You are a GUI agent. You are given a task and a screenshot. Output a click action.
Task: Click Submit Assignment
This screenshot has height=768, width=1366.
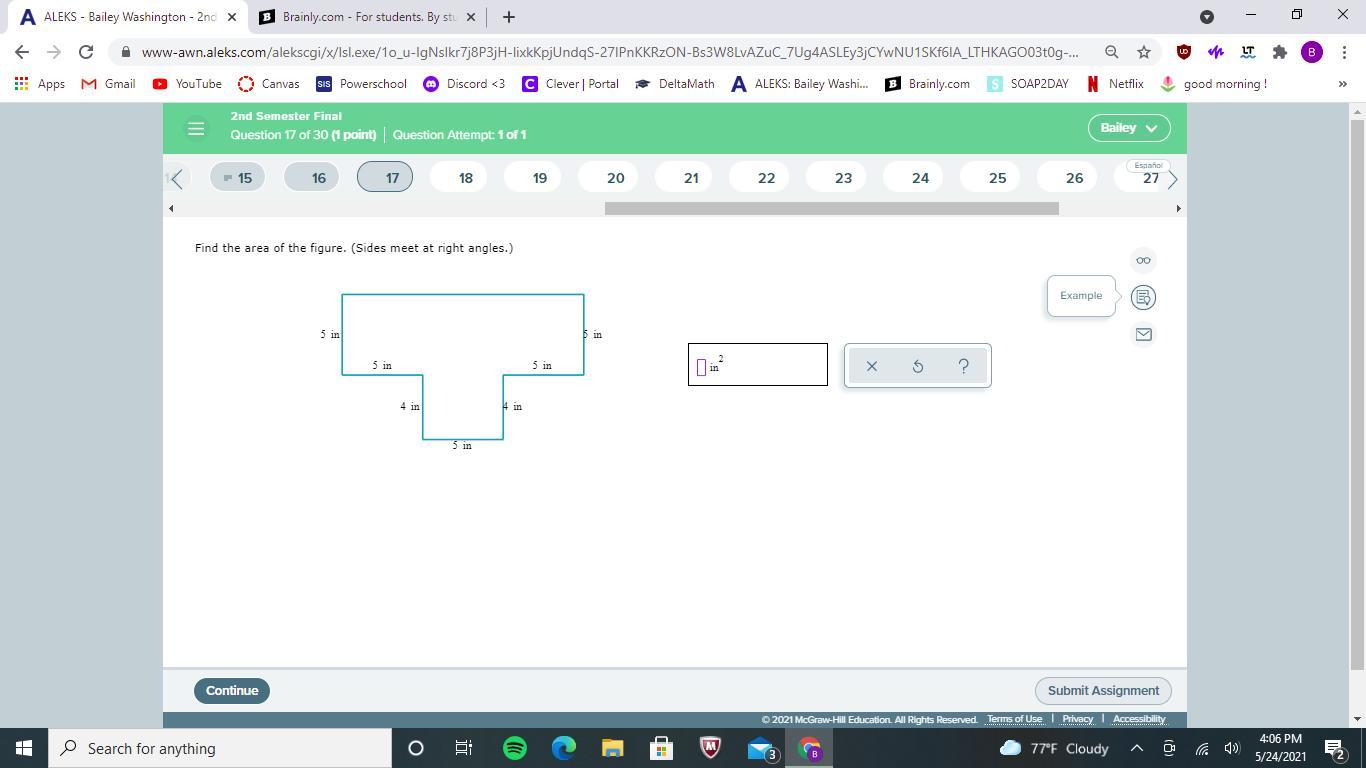[x=1103, y=690]
